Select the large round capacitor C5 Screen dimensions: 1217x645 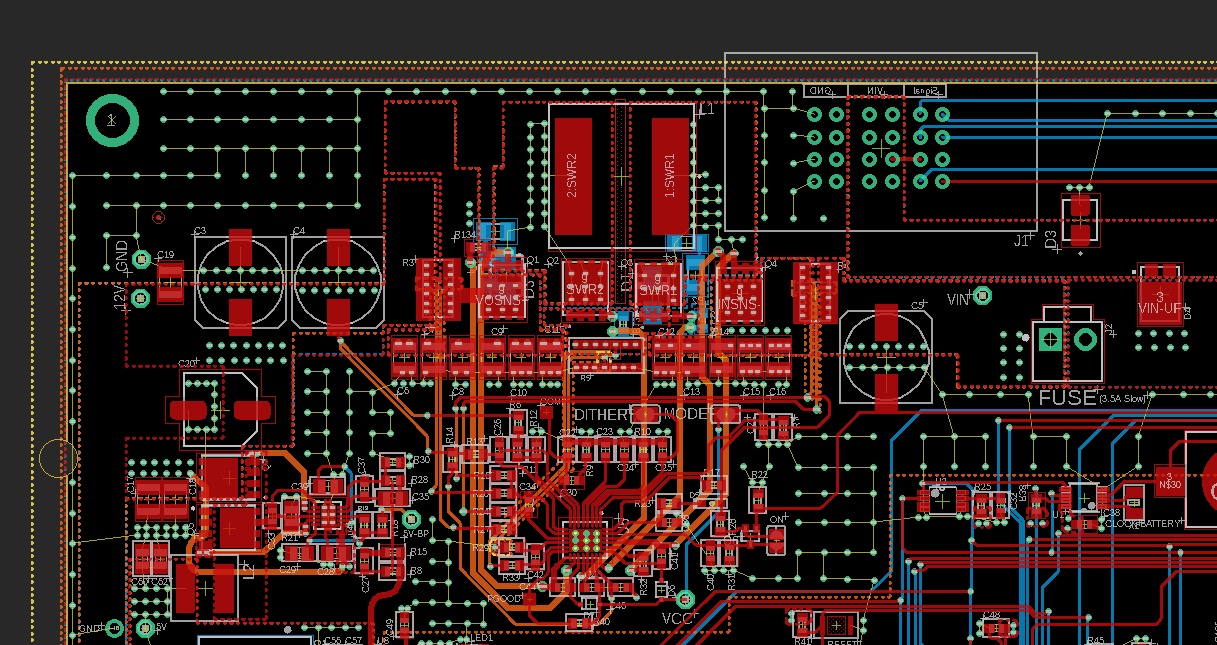(886, 357)
